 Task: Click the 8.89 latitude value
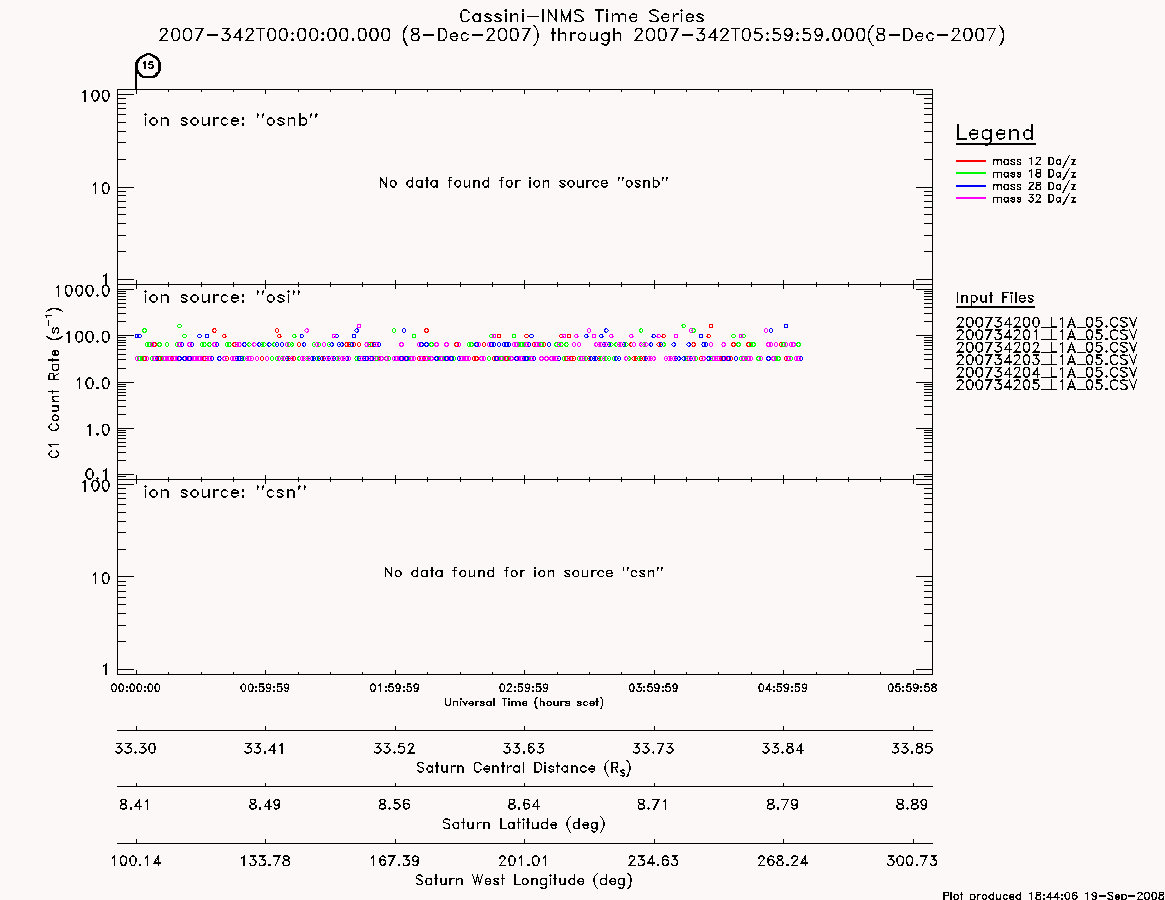tap(912, 805)
